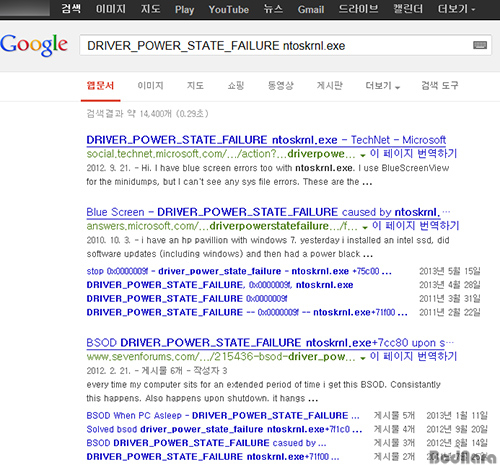Open 뉴스 in the top black bar
The width and height of the screenshot is (500, 467).
(x=273, y=9)
